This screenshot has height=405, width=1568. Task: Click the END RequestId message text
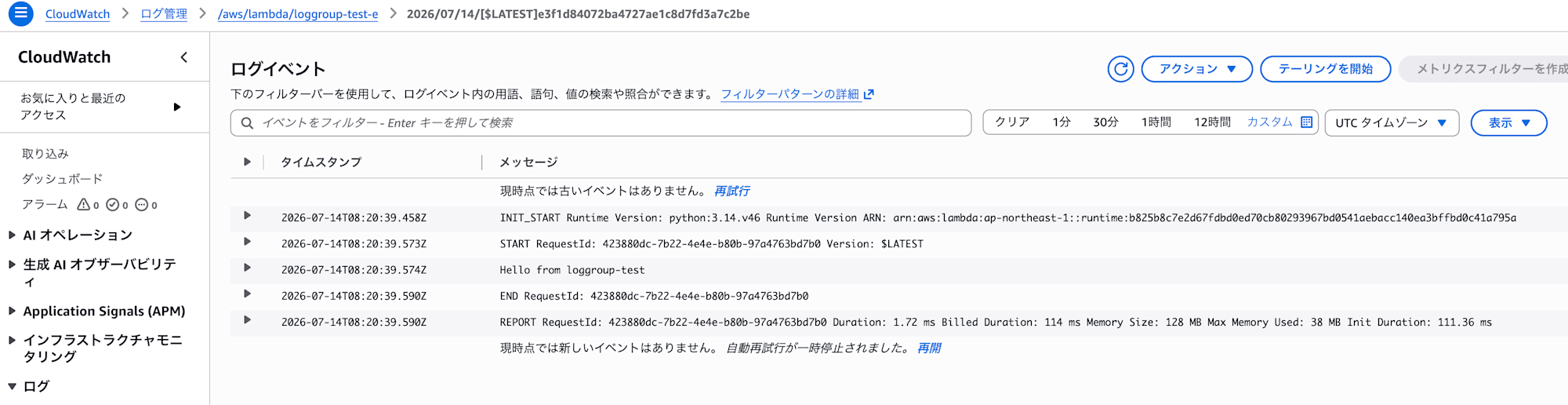click(654, 297)
